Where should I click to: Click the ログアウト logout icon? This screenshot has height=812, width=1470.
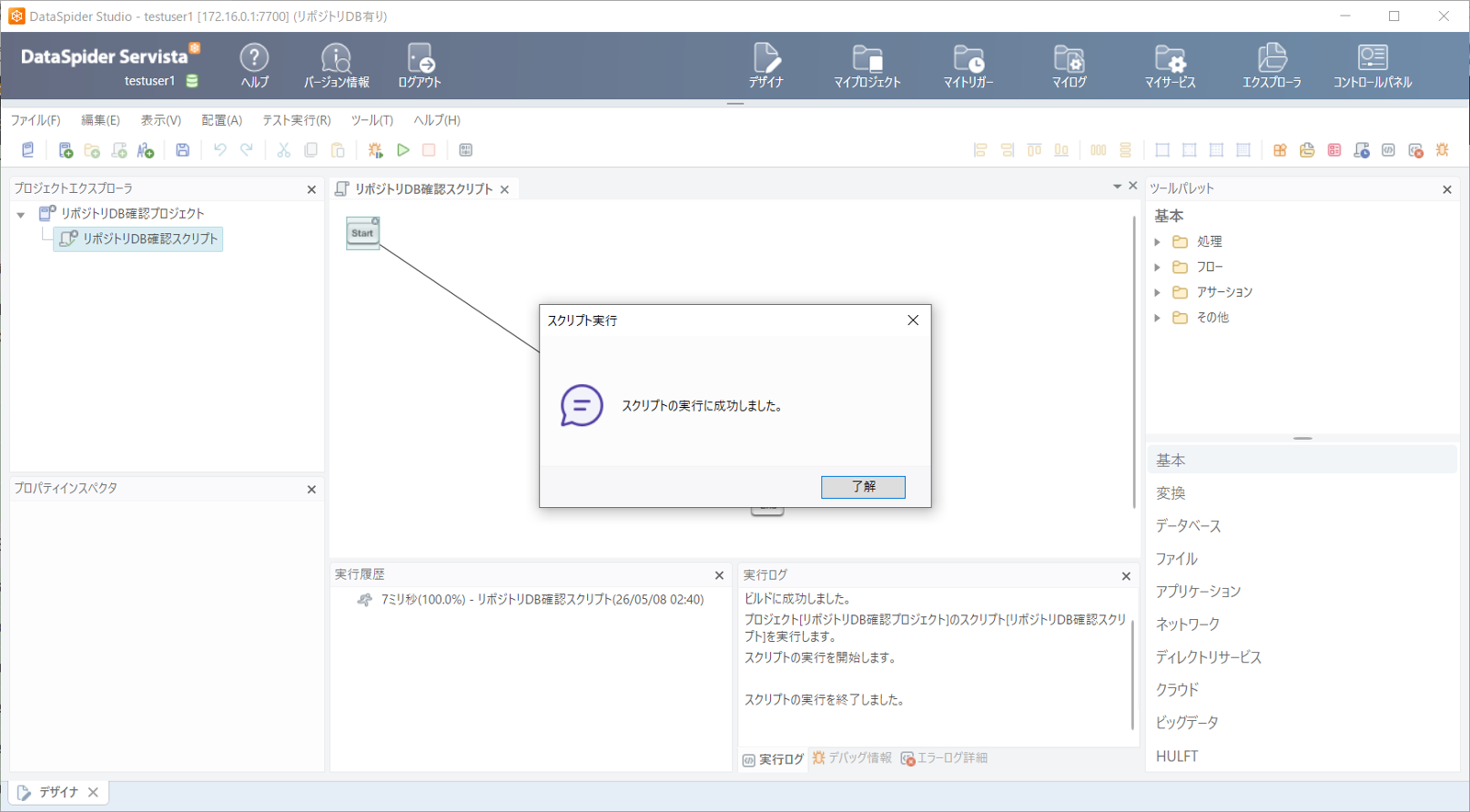[420, 65]
